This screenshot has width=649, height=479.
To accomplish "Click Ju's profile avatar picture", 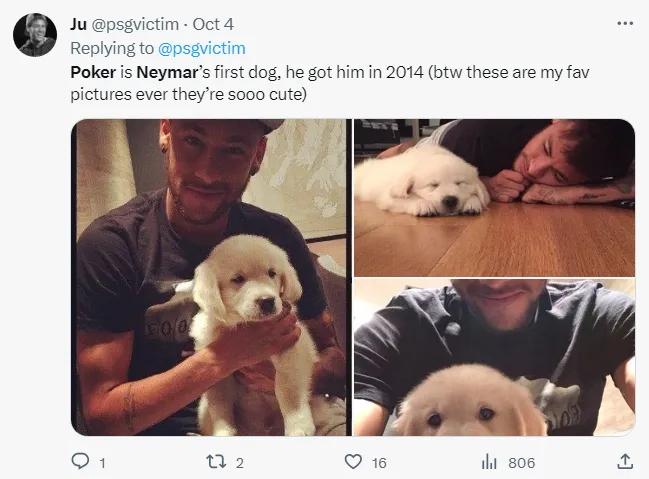I will (x=35, y=36).
